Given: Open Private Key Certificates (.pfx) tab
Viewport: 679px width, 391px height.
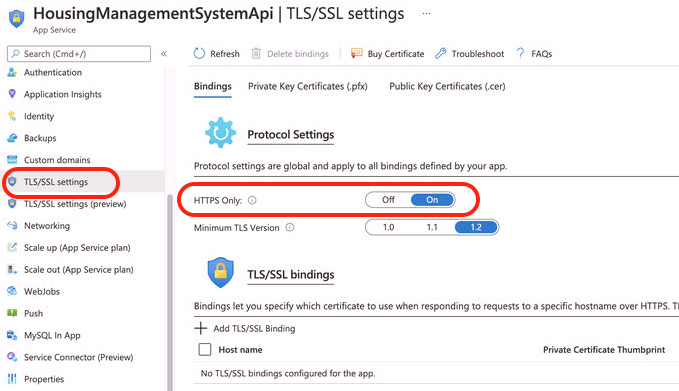Looking at the screenshot, I should (307, 86).
